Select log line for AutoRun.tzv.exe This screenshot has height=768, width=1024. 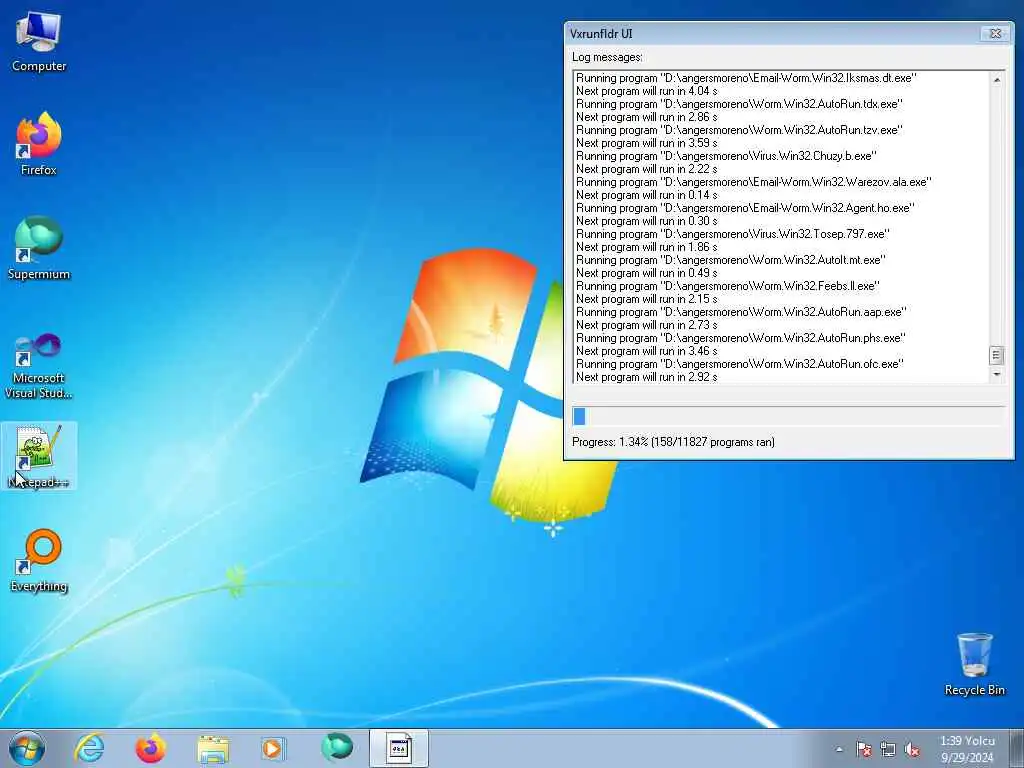739,130
